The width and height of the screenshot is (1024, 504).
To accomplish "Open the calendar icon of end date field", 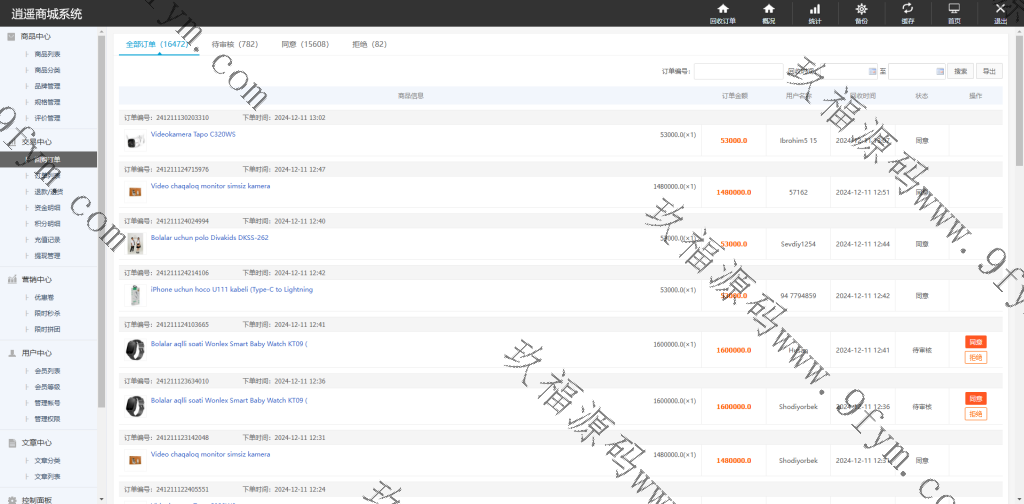I will (x=938, y=71).
